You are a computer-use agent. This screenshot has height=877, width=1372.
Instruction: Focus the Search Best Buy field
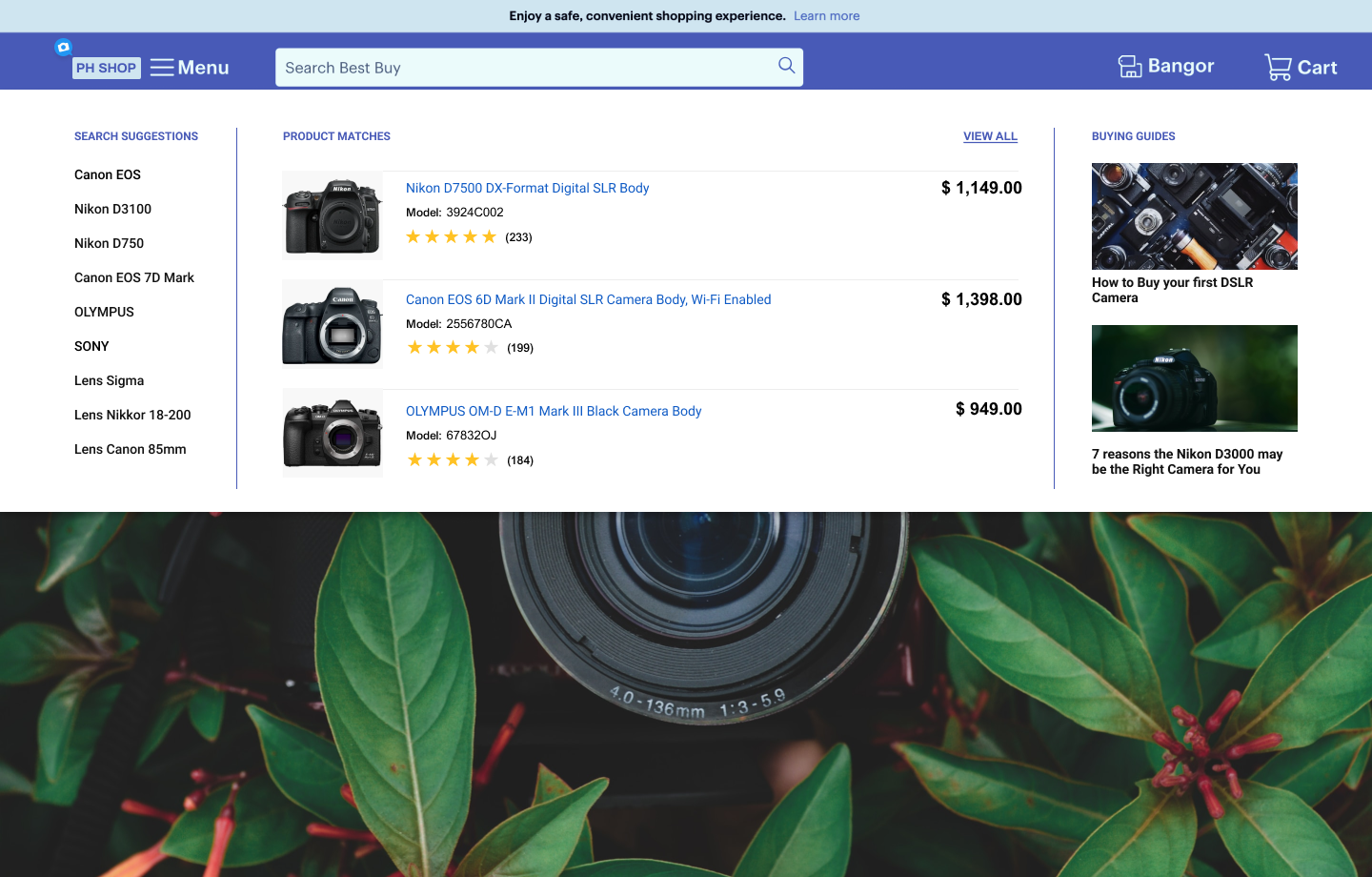pos(539,68)
